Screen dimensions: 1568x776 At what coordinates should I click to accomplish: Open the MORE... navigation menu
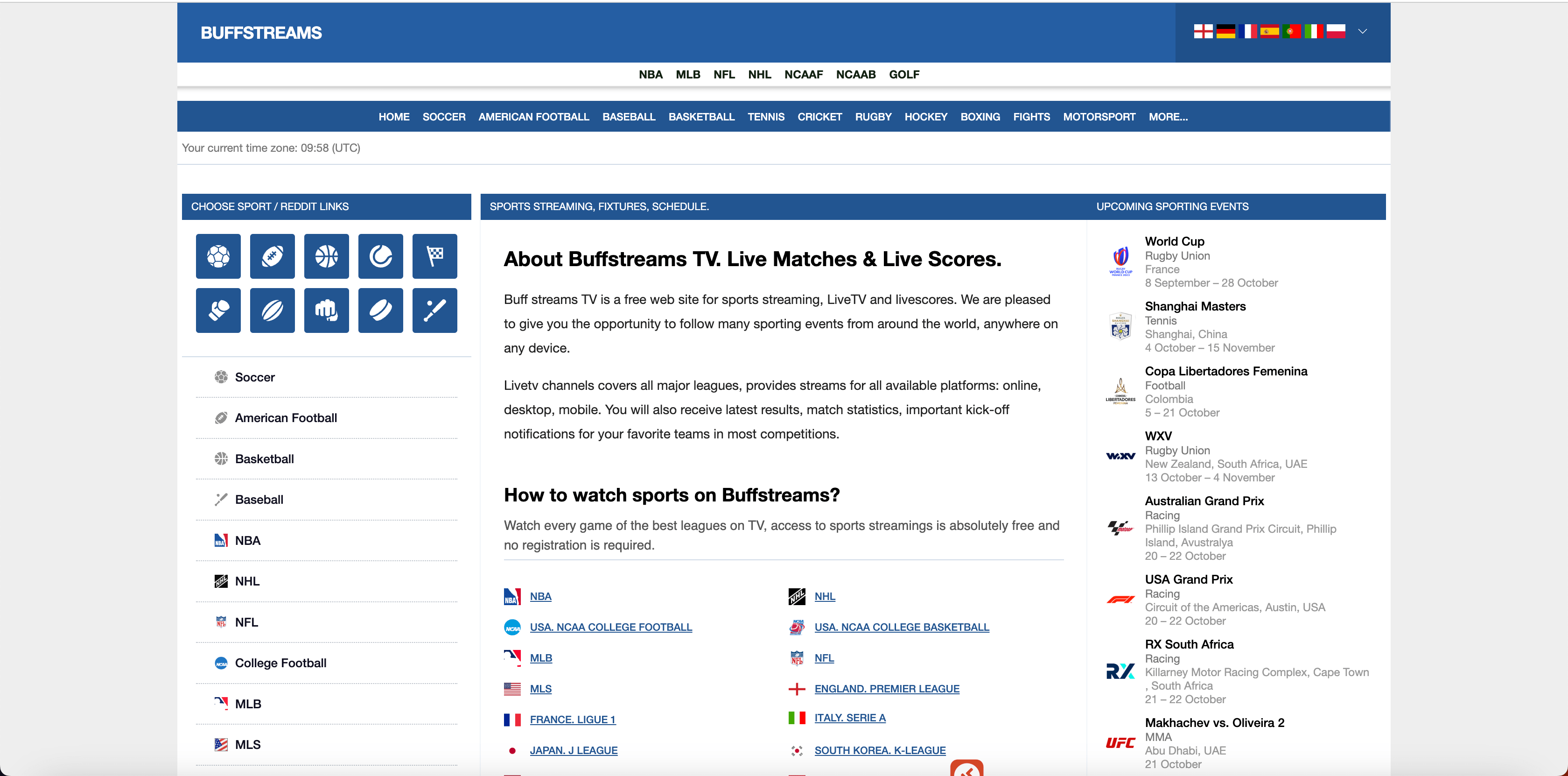1168,116
